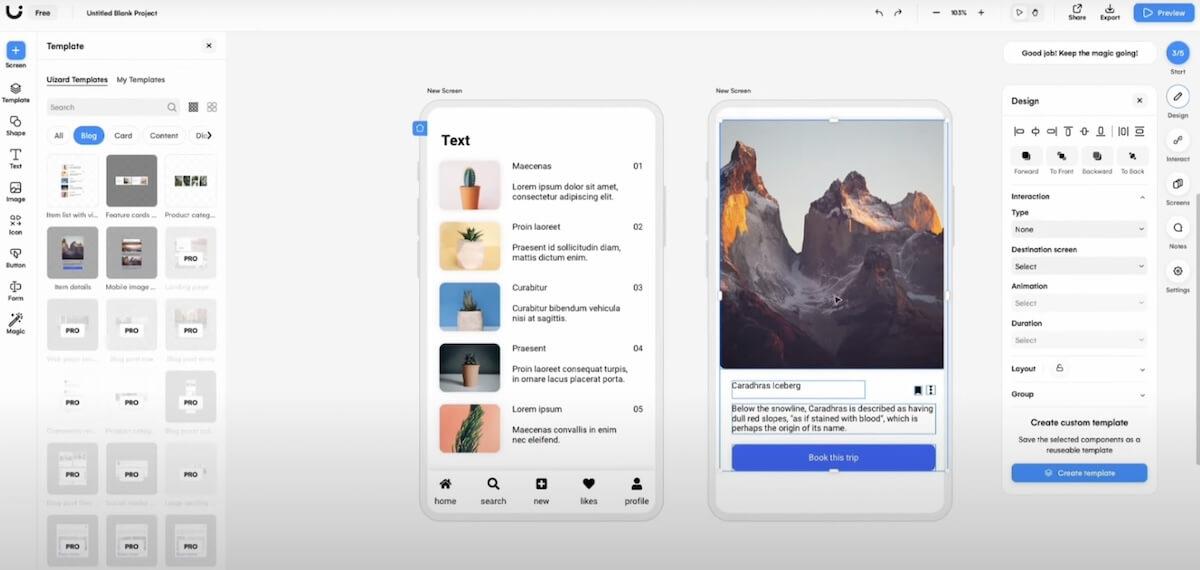Undo the last action
This screenshot has width=1200, height=570.
(879, 12)
